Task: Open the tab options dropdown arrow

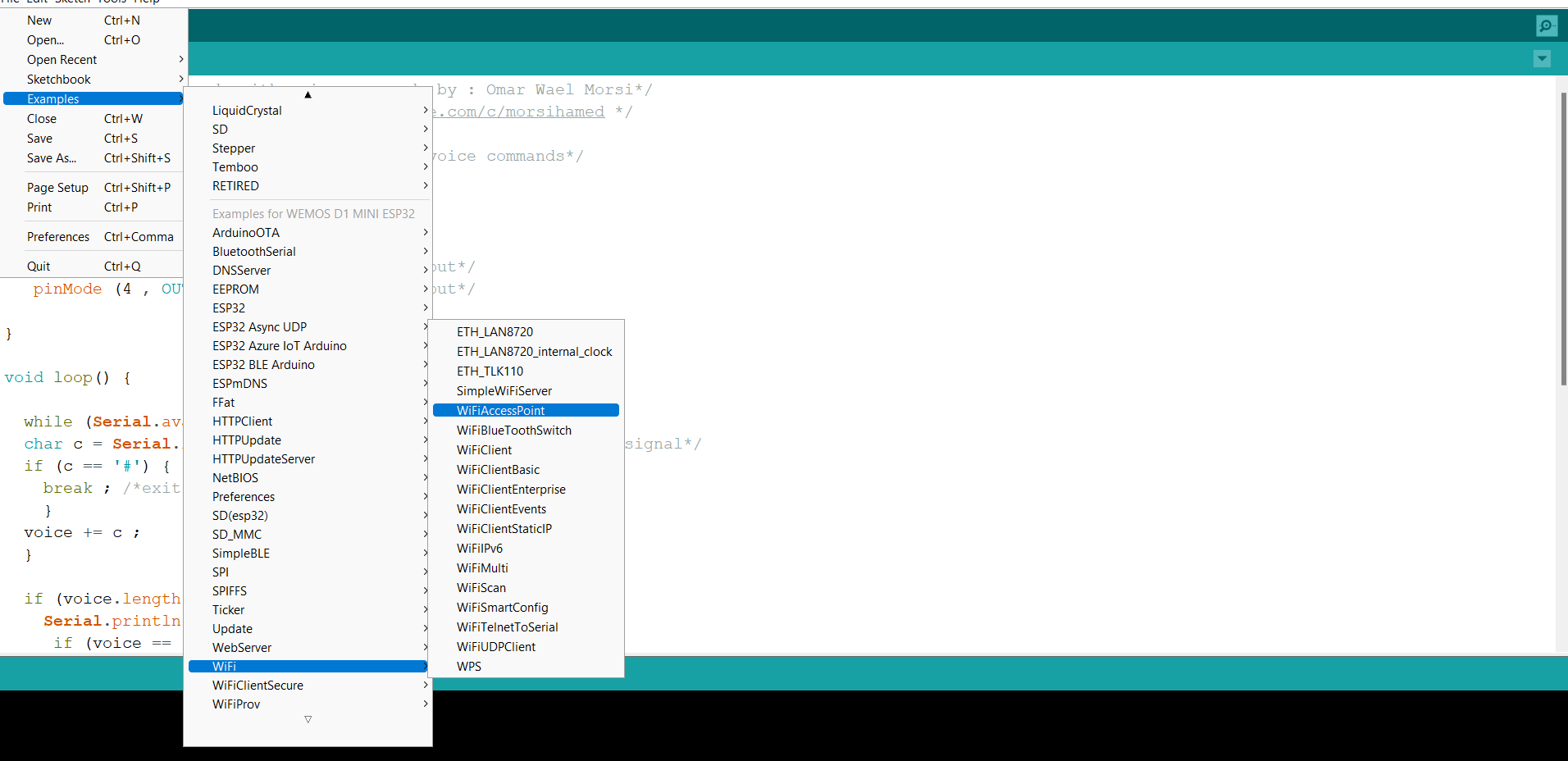Action: click(x=1542, y=58)
